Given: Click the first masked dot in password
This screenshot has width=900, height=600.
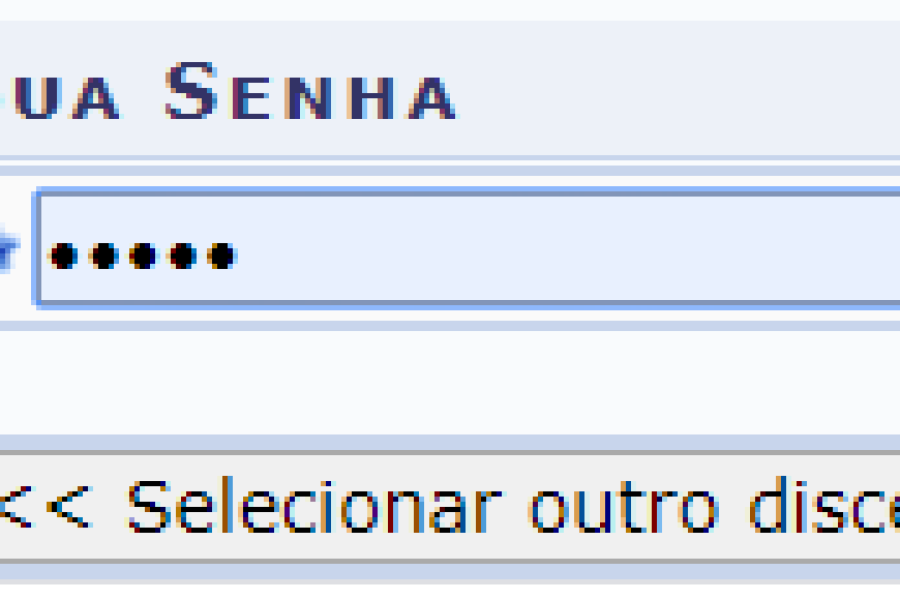Looking at the screenshot, I should coord(63,256).
